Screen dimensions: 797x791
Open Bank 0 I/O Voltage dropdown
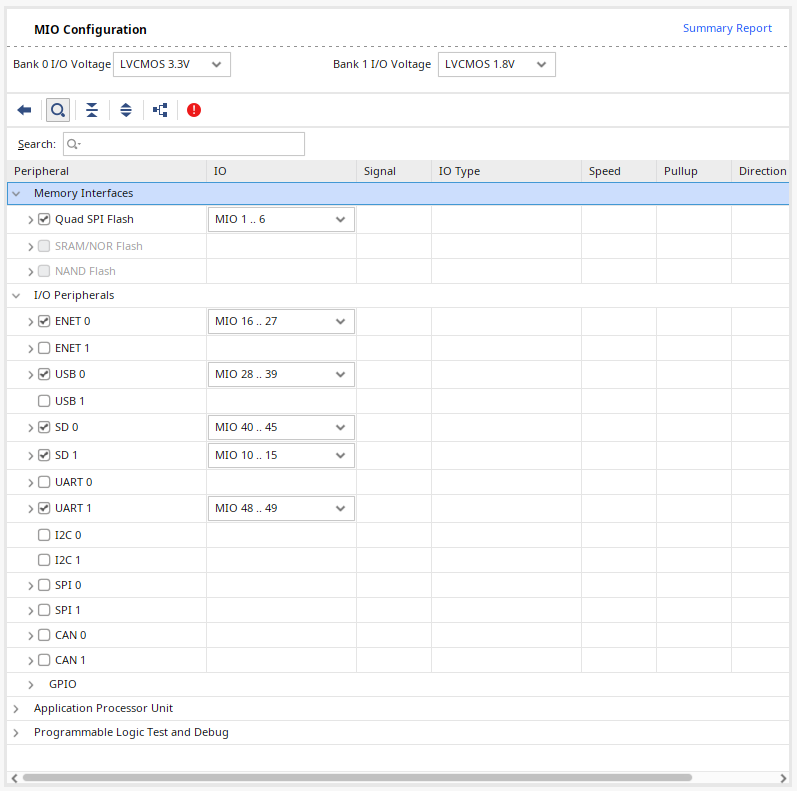pos(172,65)
